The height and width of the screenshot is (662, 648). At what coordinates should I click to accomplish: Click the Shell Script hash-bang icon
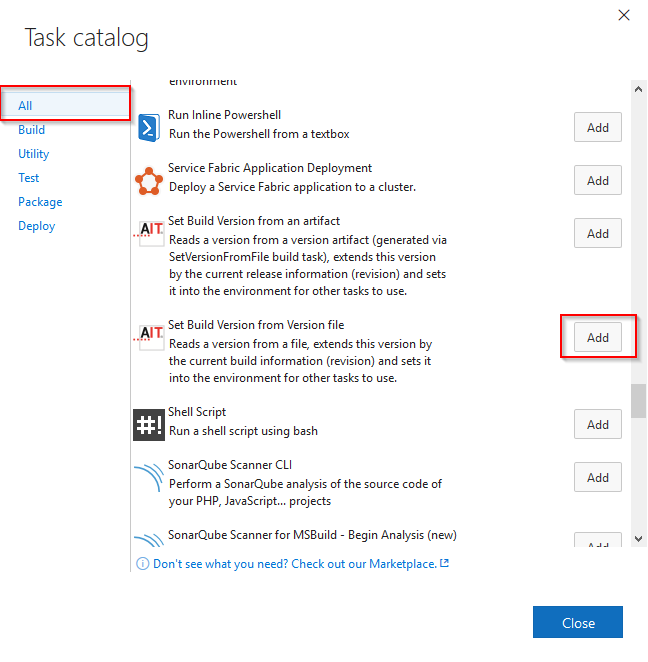pos(149,425)
